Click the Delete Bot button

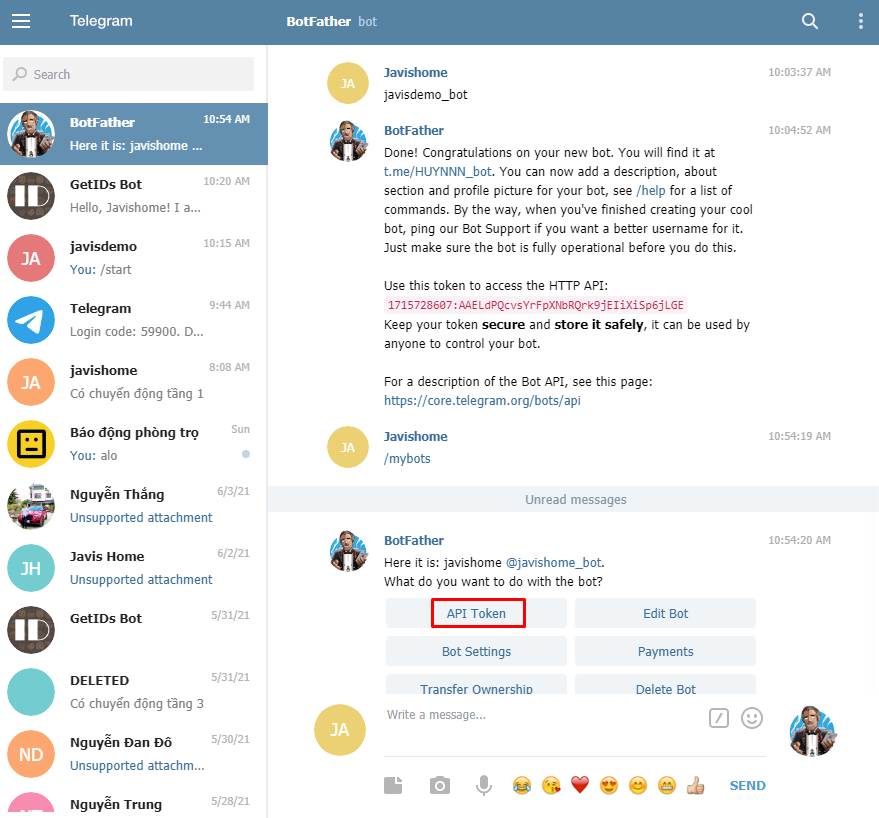[665, 685]
